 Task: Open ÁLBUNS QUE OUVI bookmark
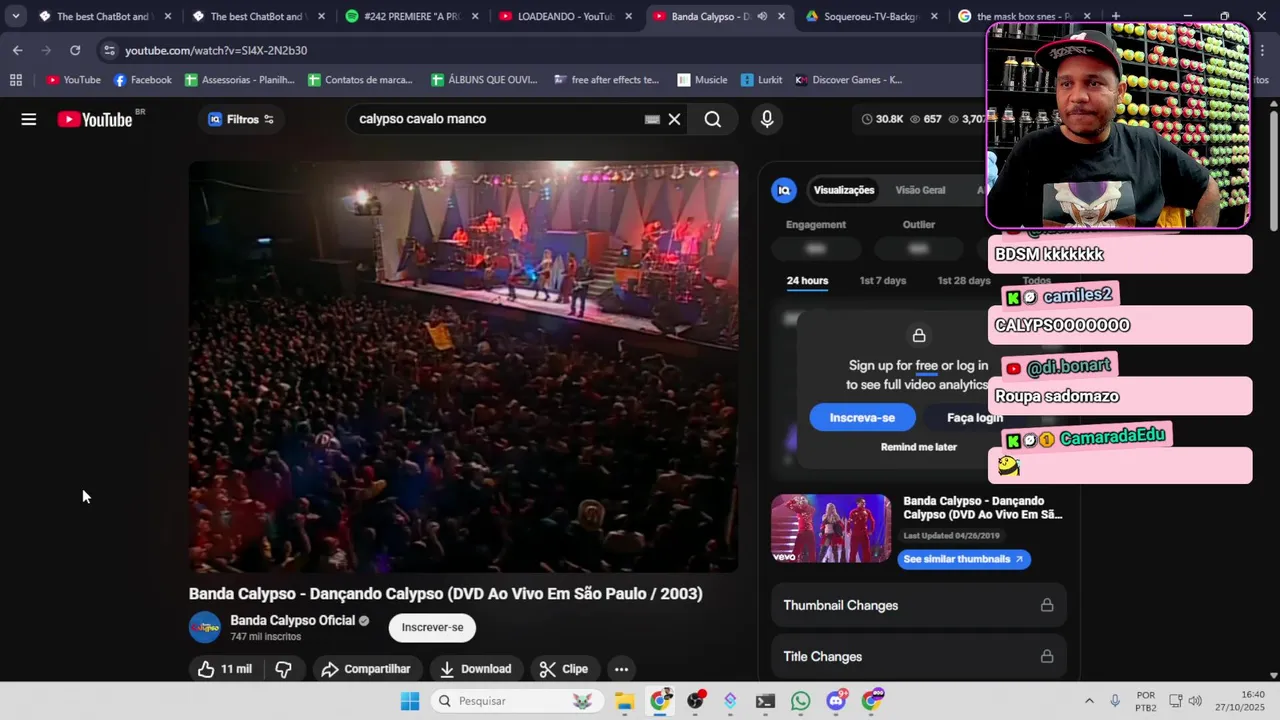click(x=485, y=80)
